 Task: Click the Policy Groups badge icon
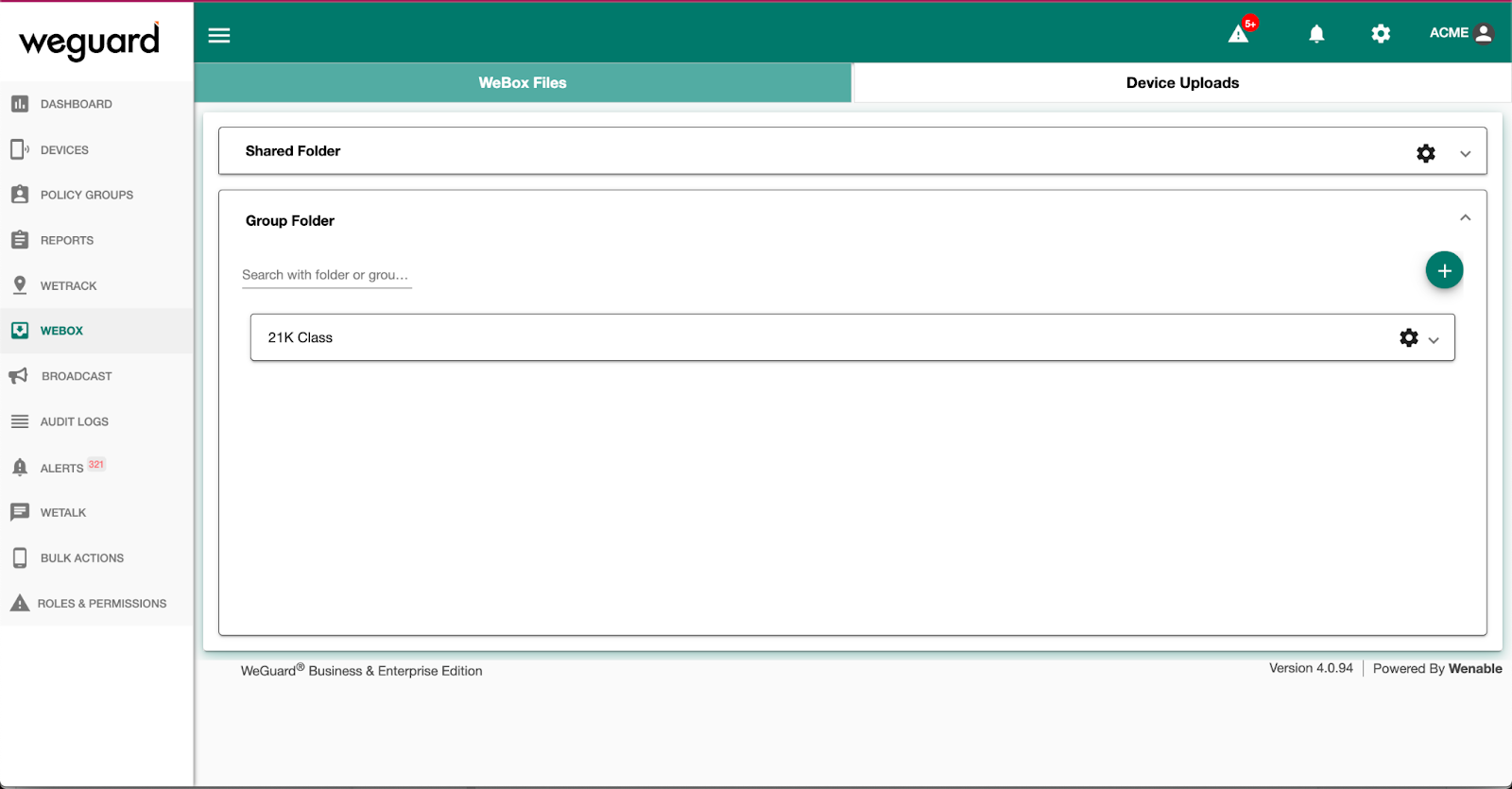(20, 195)
